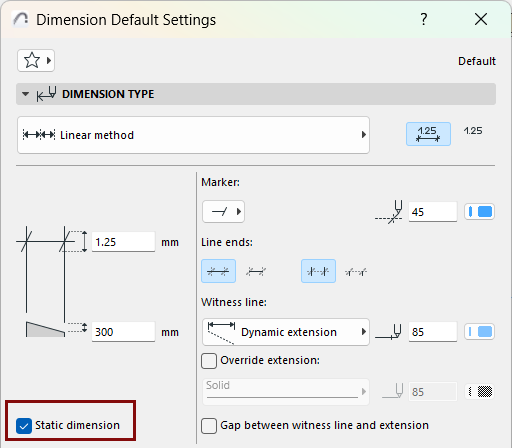Enable the Override extension checkbox
The image size is (512, 448).
point(209,361)
